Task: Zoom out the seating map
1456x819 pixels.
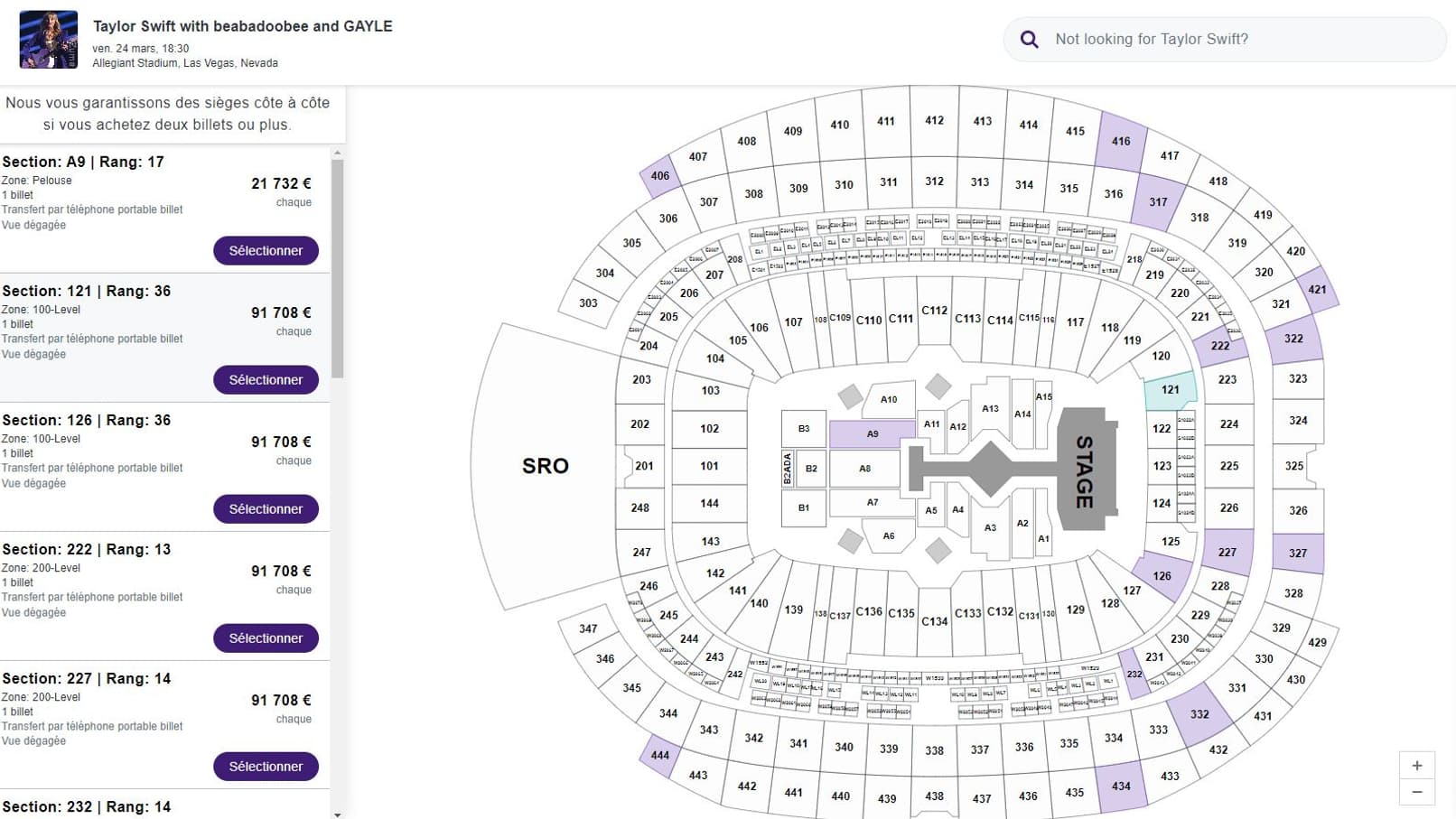Action: [x=1416, y=792]
